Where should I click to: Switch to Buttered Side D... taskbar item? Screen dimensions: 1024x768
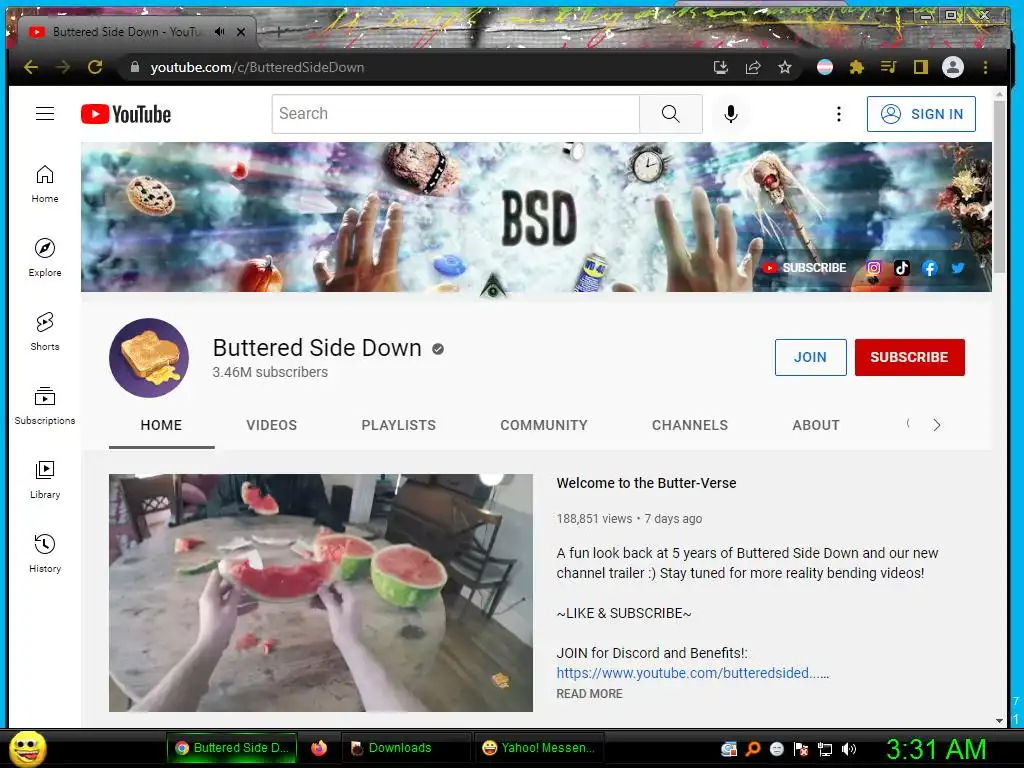(232, 748)
